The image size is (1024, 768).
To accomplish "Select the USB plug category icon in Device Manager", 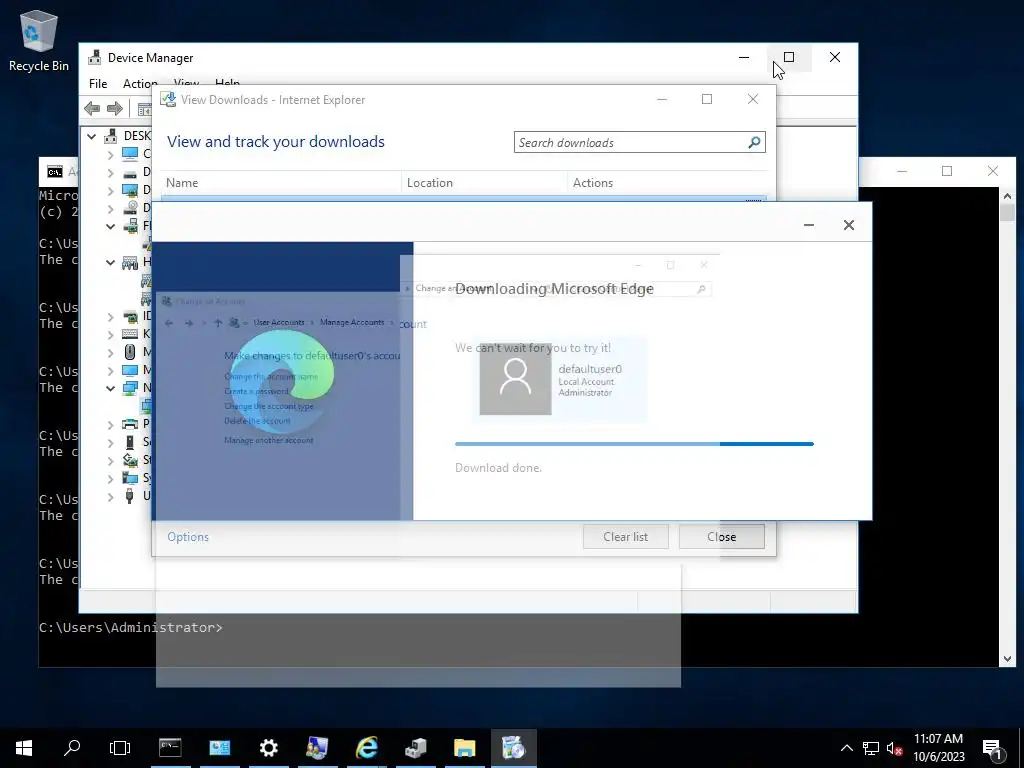I will point(130,496).
